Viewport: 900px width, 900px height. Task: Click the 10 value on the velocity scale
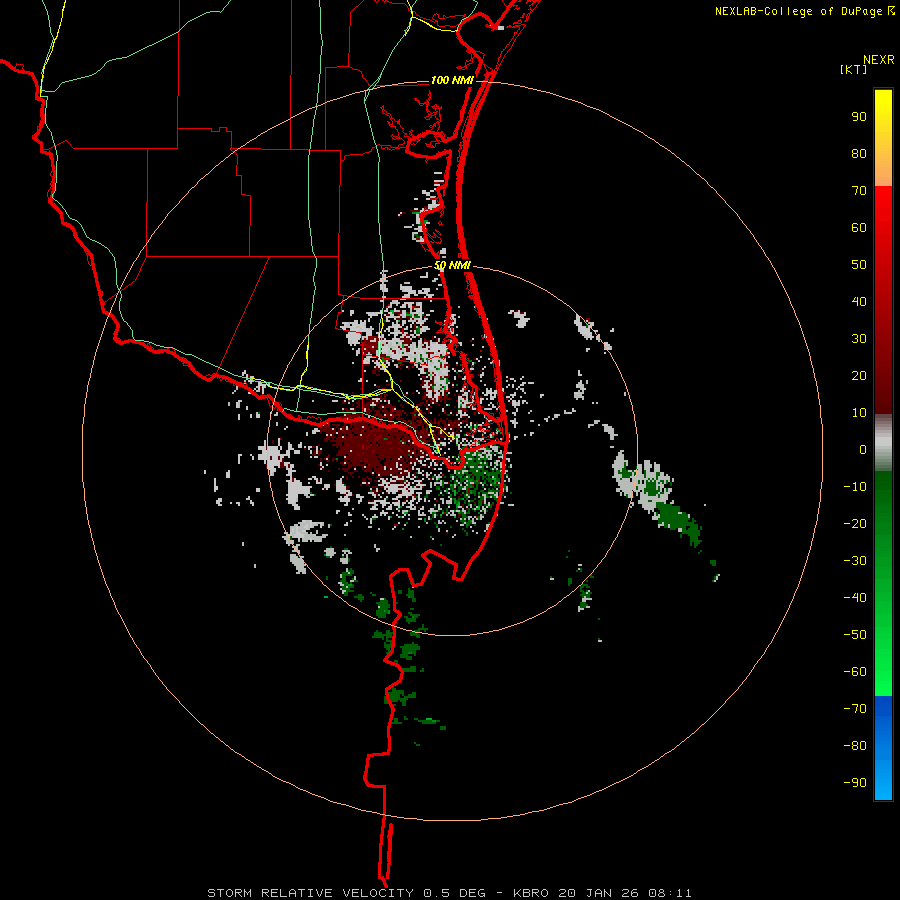pyautogui.click(x=859, y=413)
